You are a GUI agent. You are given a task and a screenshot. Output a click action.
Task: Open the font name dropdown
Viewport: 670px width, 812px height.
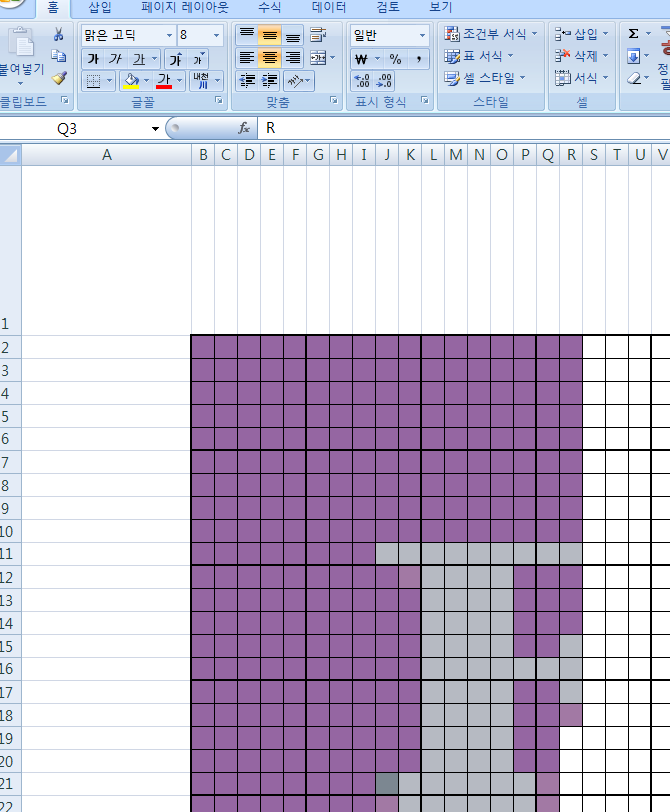(168, 35)
